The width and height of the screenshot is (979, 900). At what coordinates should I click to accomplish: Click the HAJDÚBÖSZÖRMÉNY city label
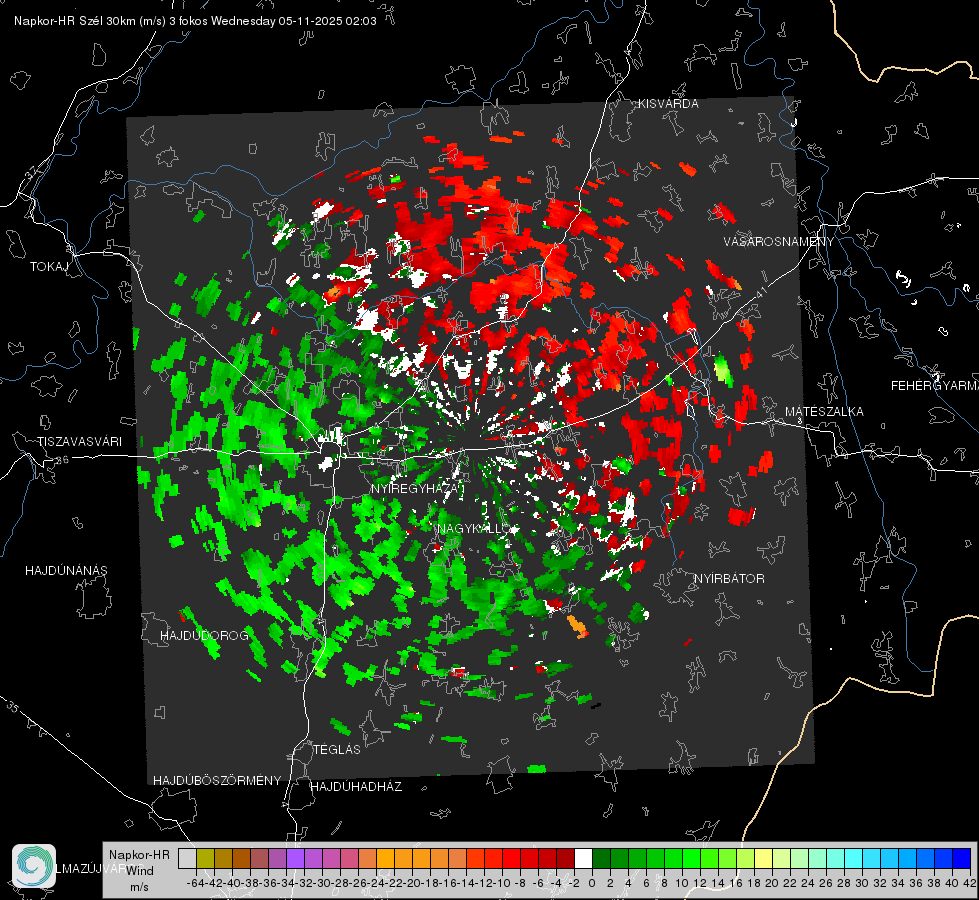pyautogui.click(x=217, y=781)
